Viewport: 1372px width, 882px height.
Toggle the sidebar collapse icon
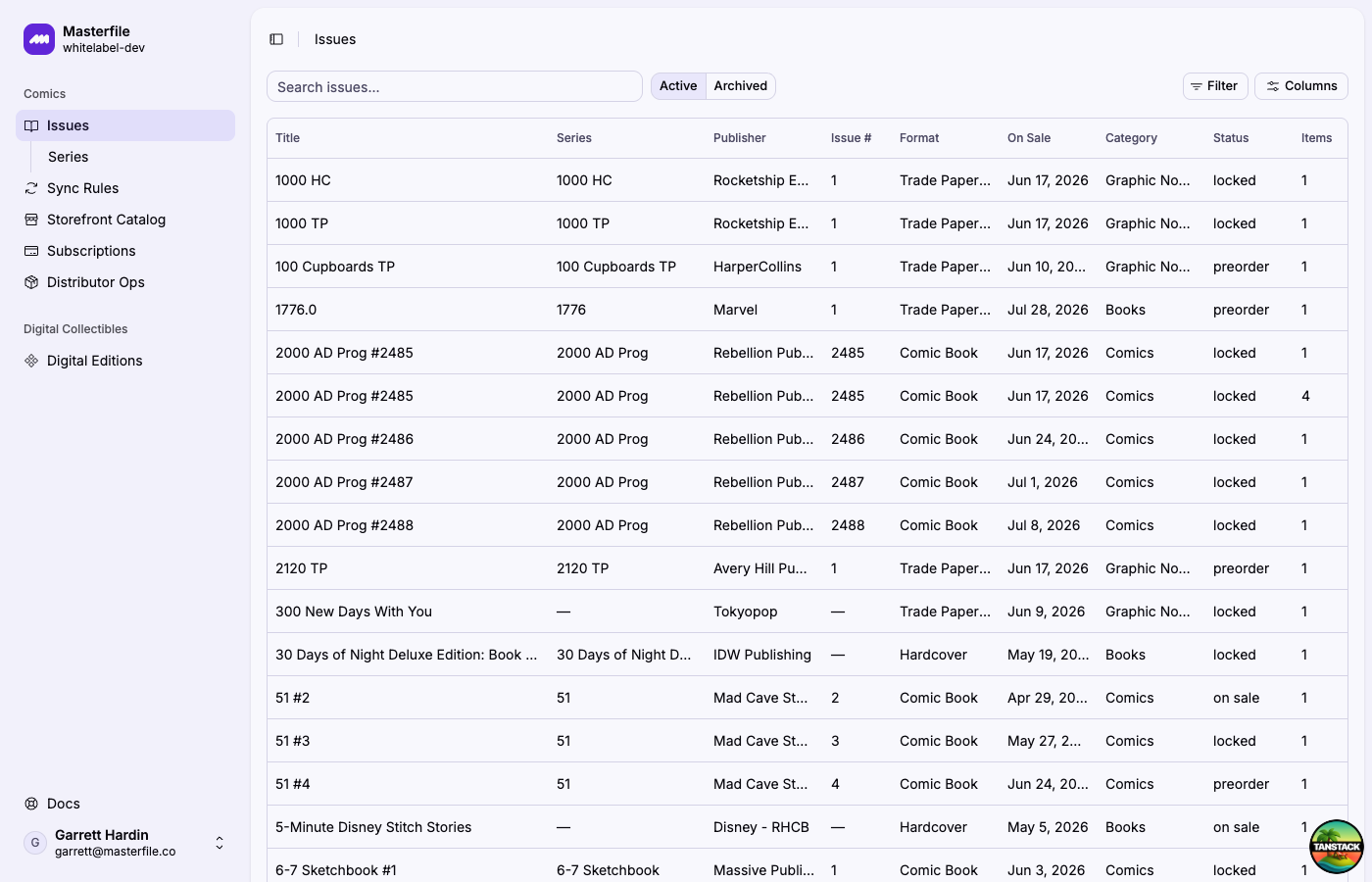pos(276,39)
